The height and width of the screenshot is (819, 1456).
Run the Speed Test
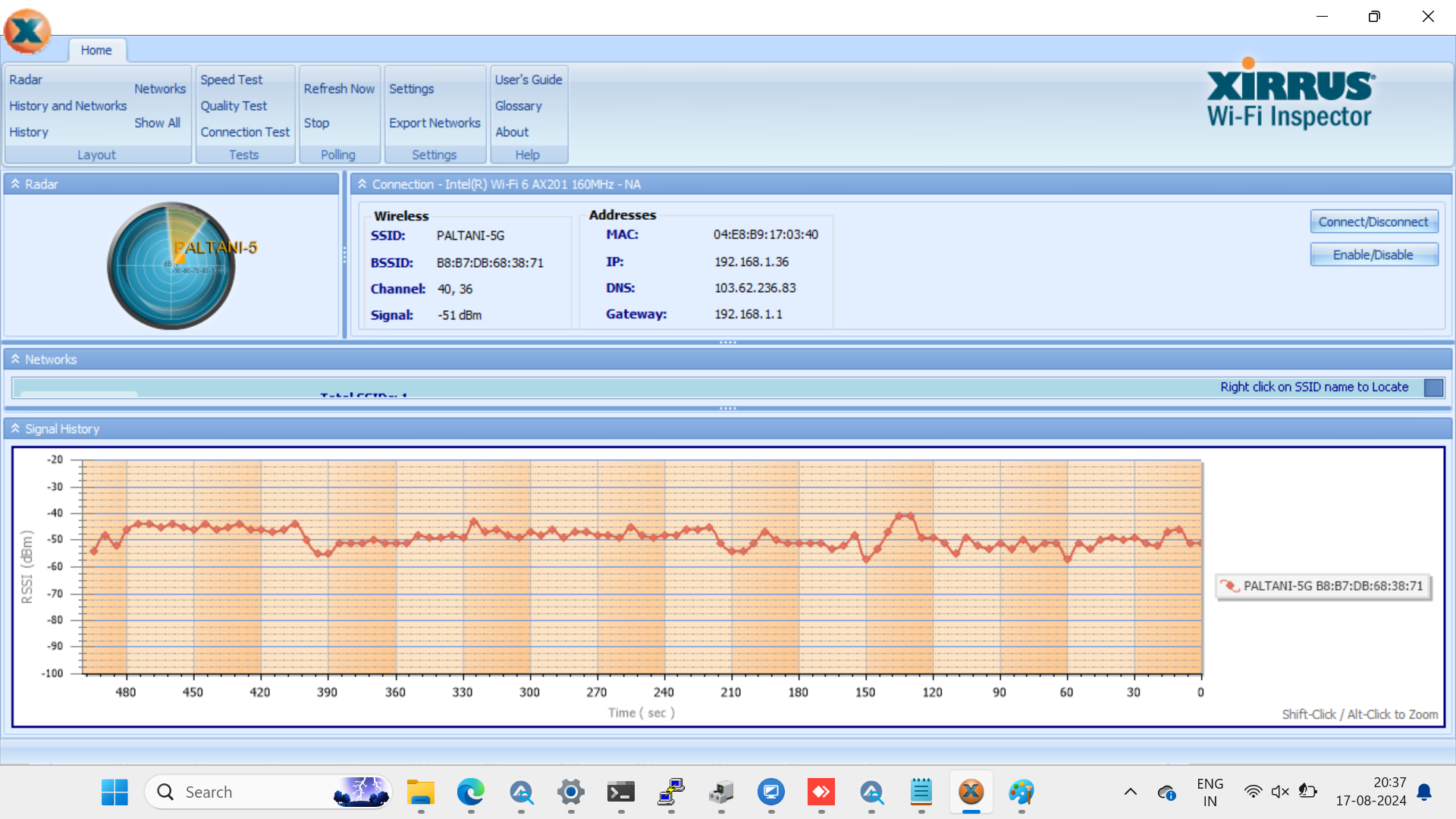click(x=231, y=80)
